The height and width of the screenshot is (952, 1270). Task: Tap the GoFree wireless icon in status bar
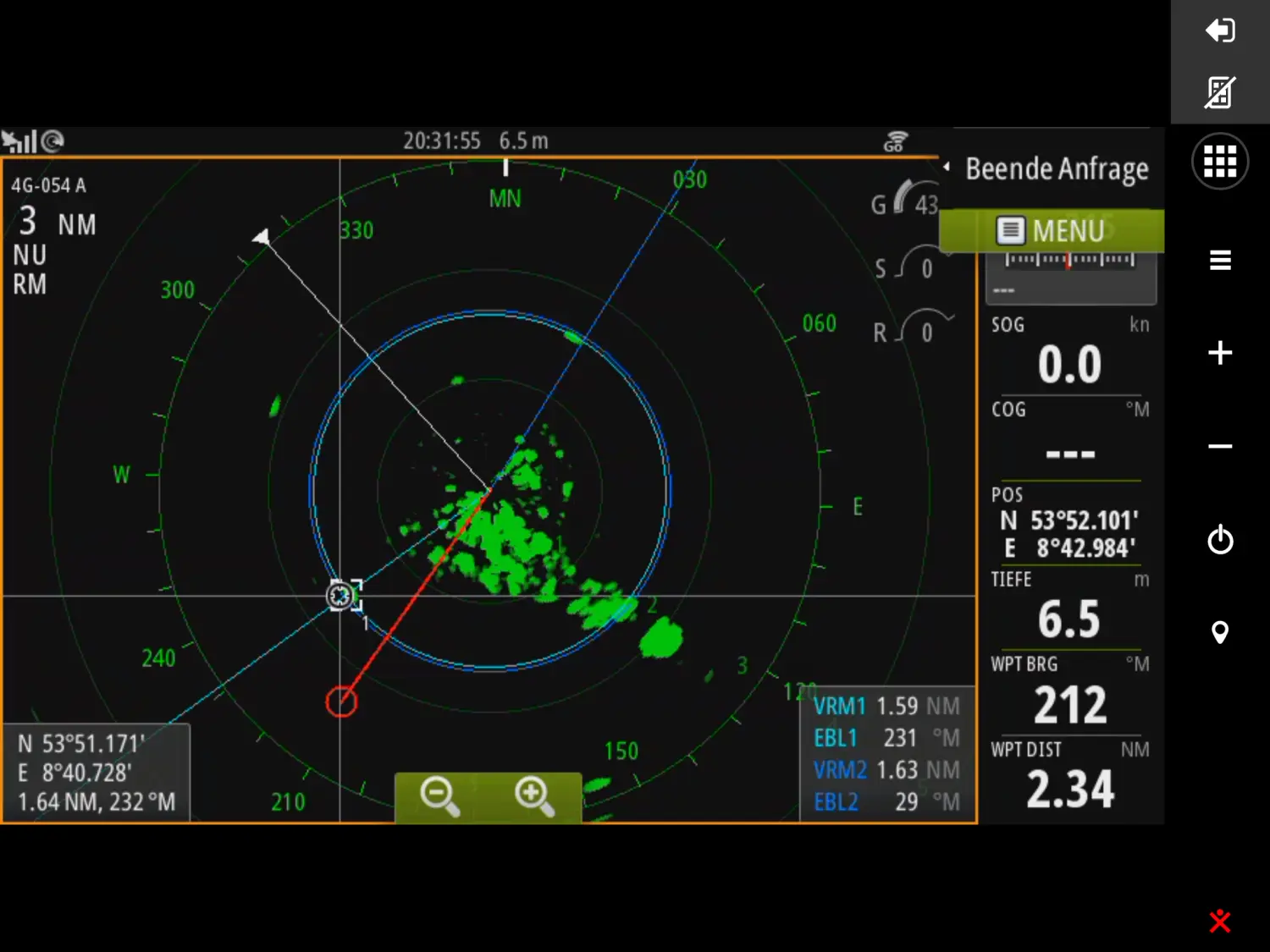click(x=895, y=140)
